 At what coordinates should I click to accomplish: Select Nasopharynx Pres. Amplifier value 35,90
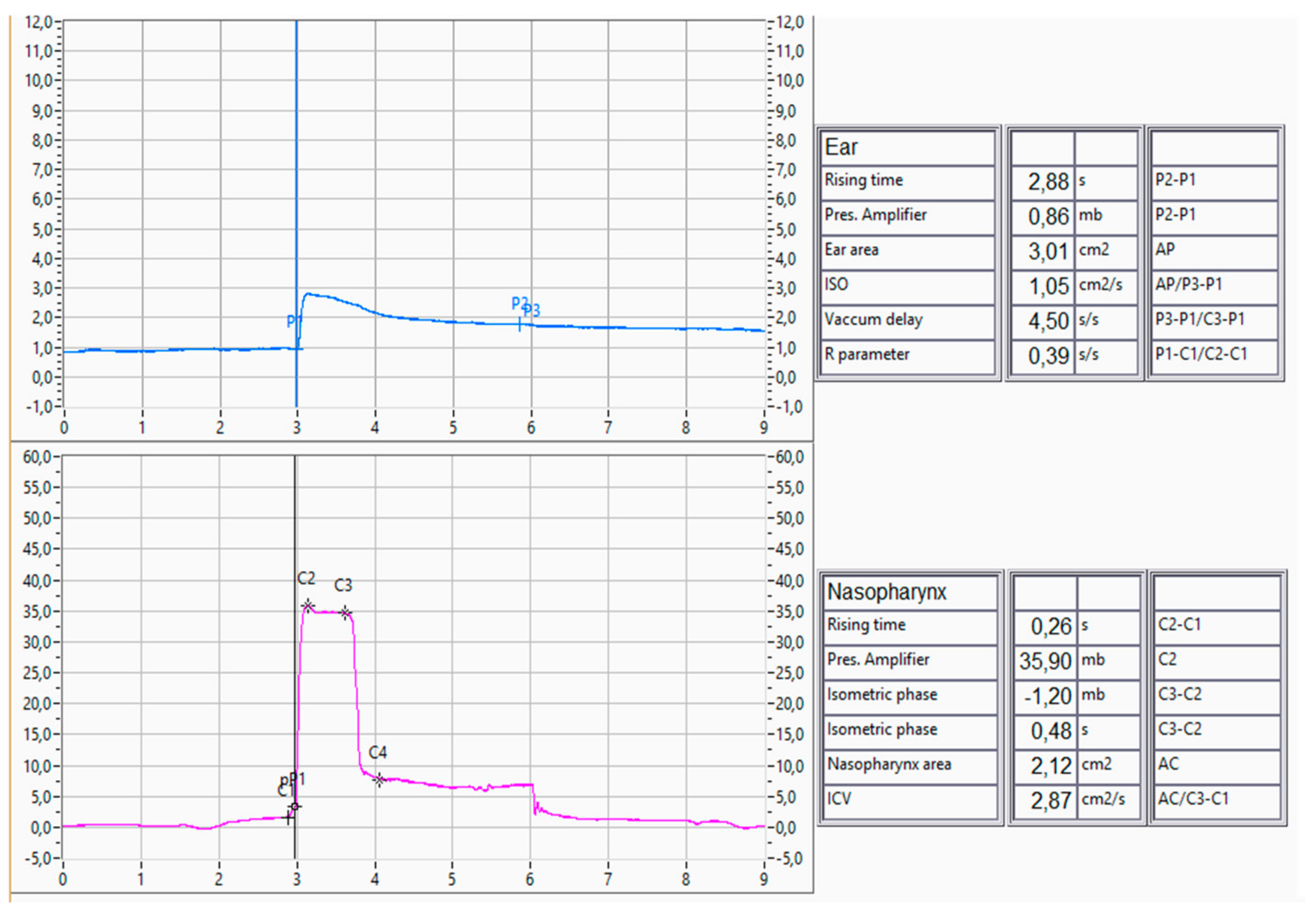[x=1045, y=661]
